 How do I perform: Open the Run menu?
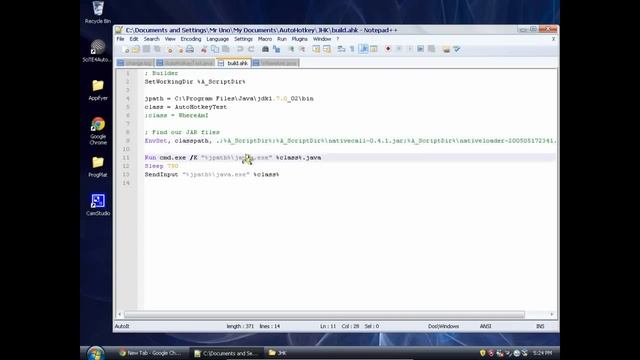pyautogui.click(x=282, y=39)
